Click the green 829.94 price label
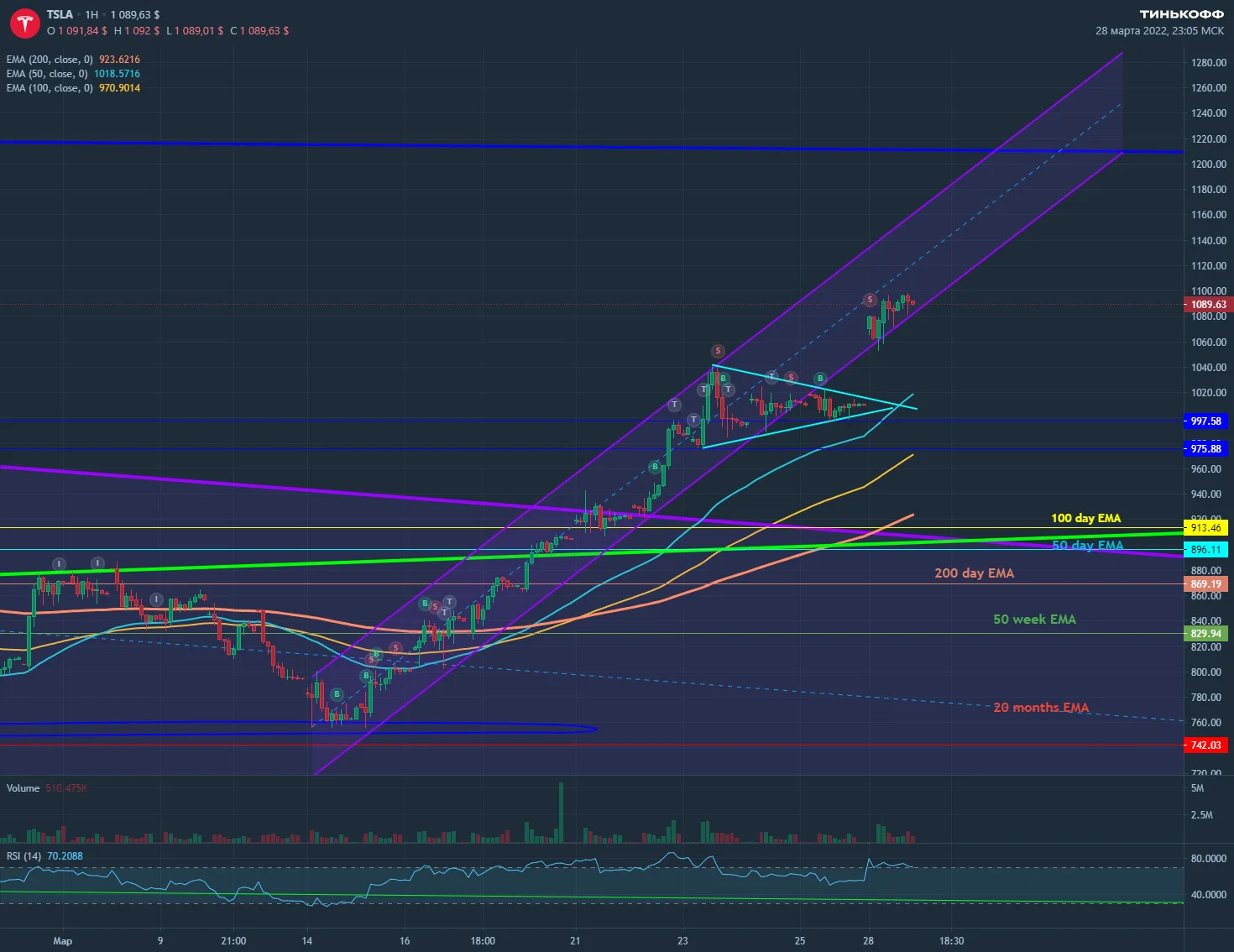Screen dimensions: 1234x952 tap(1206, 634)
